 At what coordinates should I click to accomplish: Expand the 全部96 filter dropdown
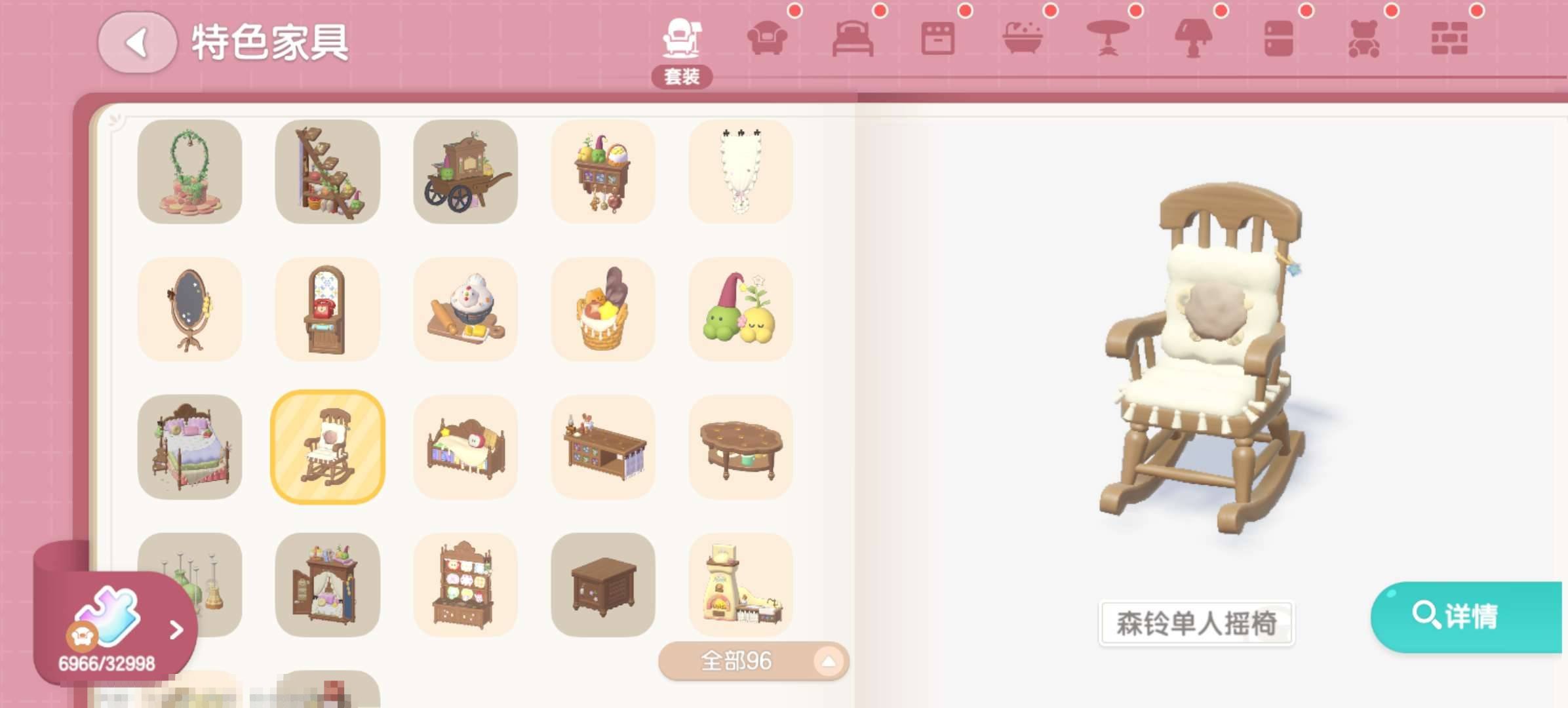(x=753, y=661)
